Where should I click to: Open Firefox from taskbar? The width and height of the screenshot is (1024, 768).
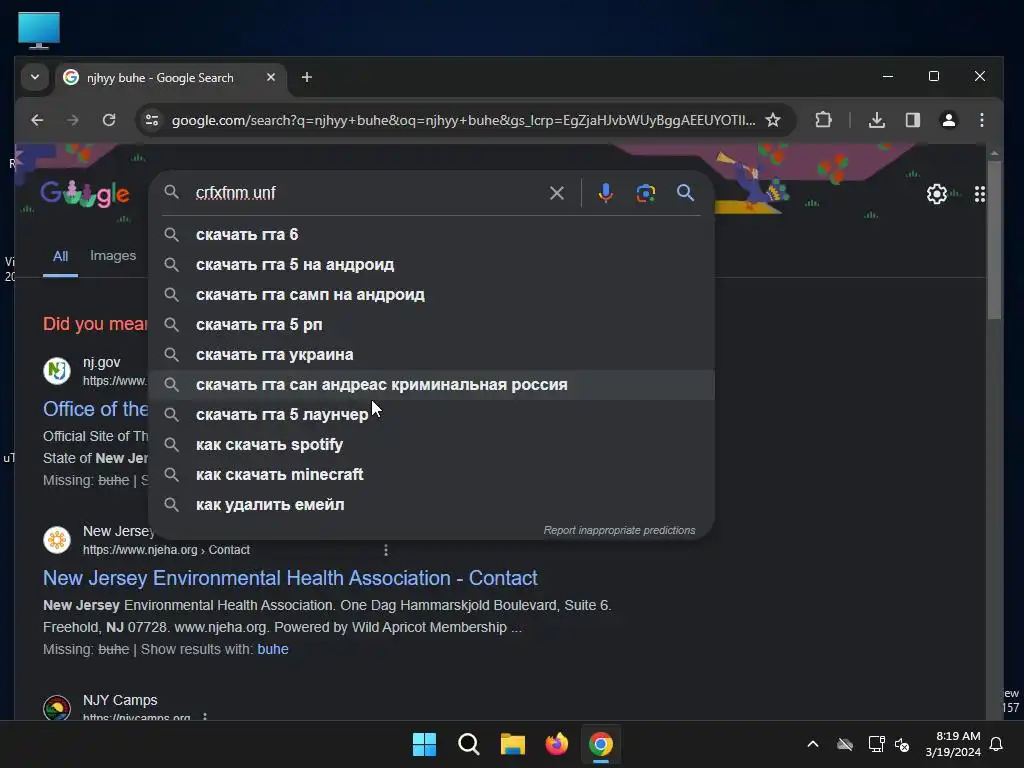click(x=556, y=744)
